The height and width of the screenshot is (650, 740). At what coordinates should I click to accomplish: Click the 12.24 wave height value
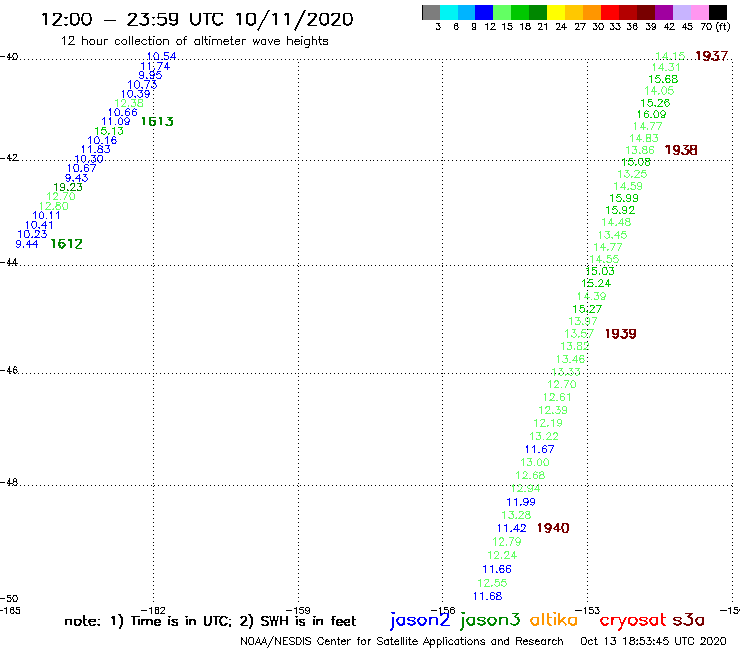coord(502,555)
